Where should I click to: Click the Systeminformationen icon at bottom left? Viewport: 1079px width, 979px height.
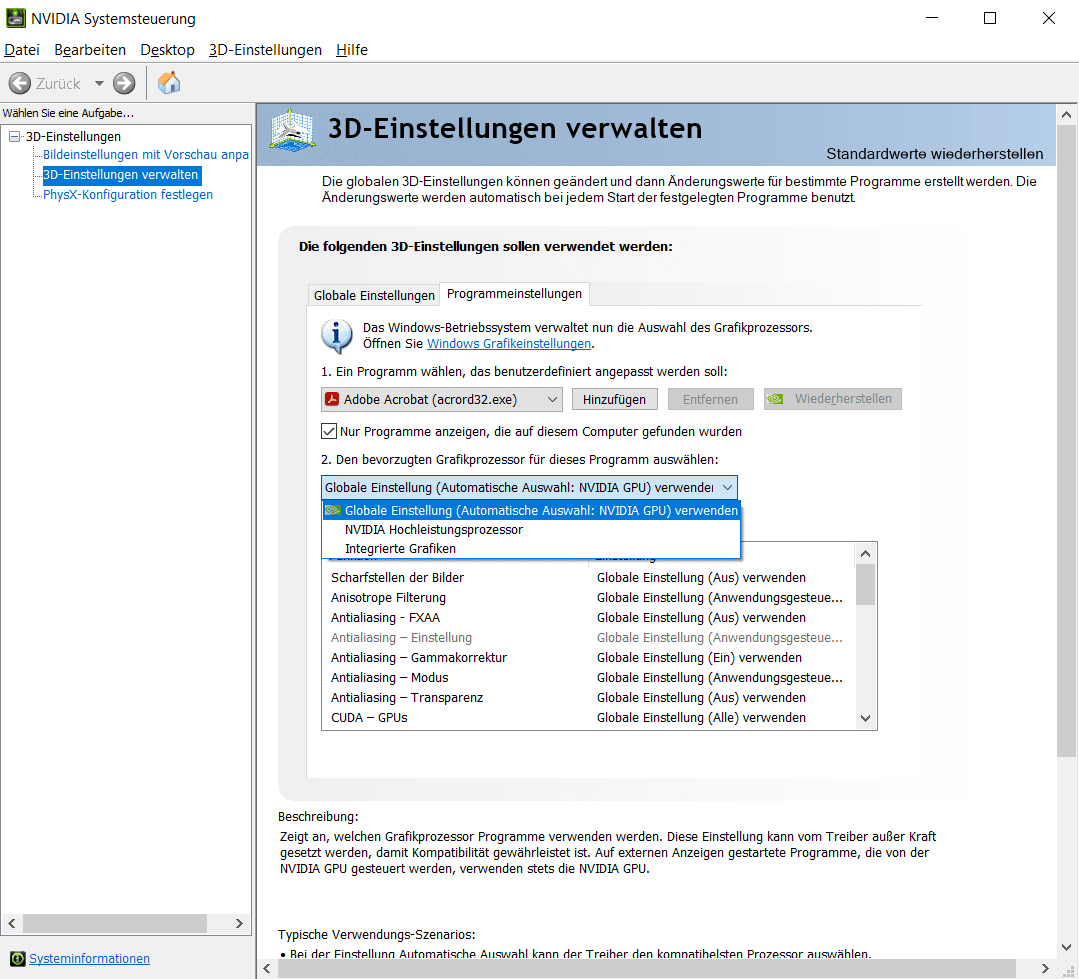click(x=17, y=958)
